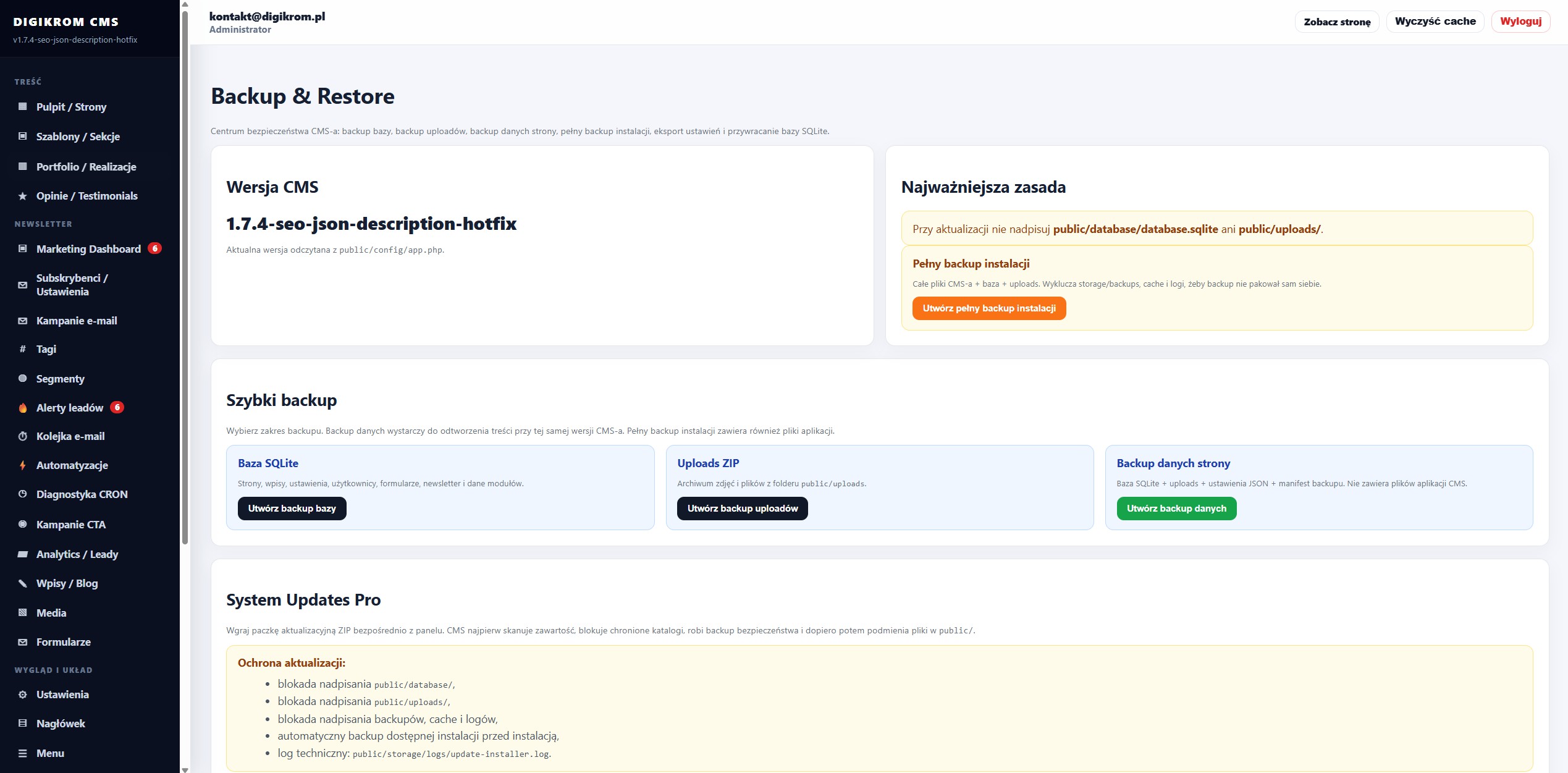Click the Szablony / Sekcje sidebar icon
Viewport: 1568px width, 773px height.
(23, 137)
